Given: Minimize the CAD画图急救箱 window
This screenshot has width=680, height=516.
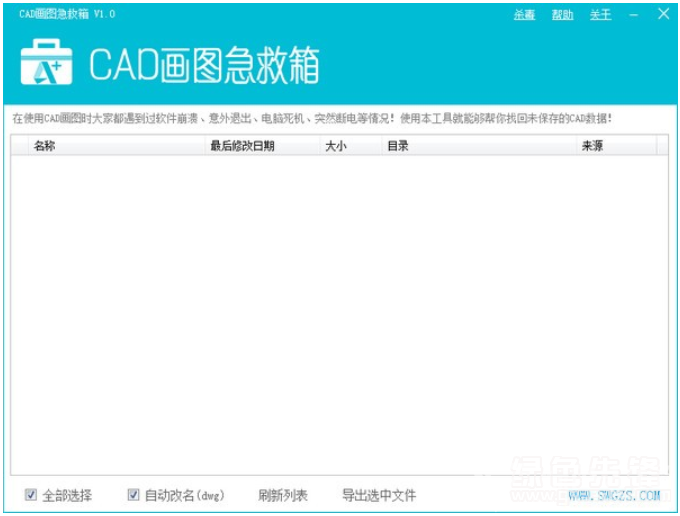Looking at the screenshot, I should 634,15.
